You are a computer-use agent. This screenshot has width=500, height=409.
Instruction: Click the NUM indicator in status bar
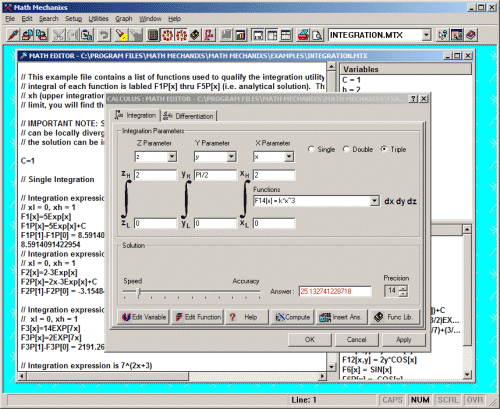pyautogui.click(x=420, y=400)
